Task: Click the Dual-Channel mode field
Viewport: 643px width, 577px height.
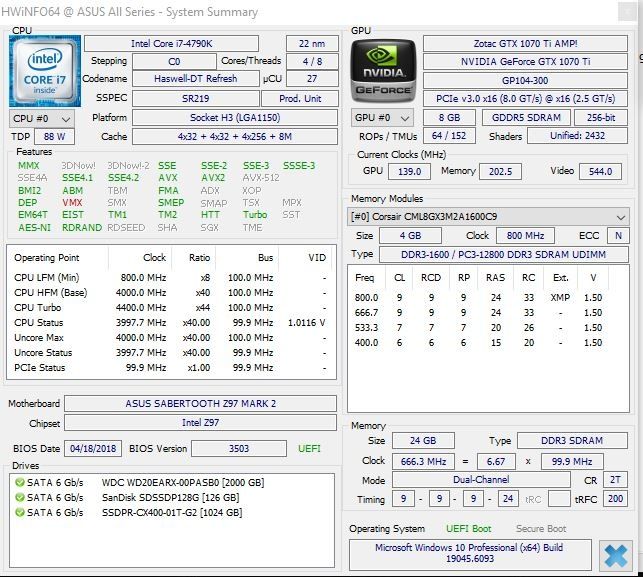Action: pos(481,480)
